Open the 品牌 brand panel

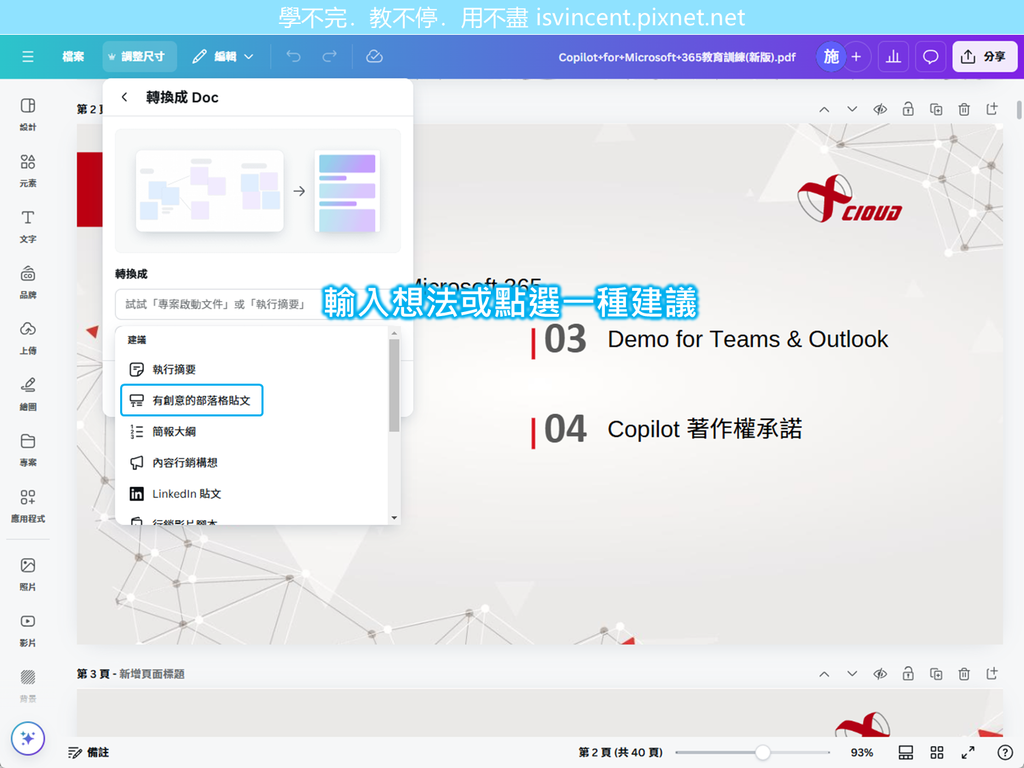point(27,281)
